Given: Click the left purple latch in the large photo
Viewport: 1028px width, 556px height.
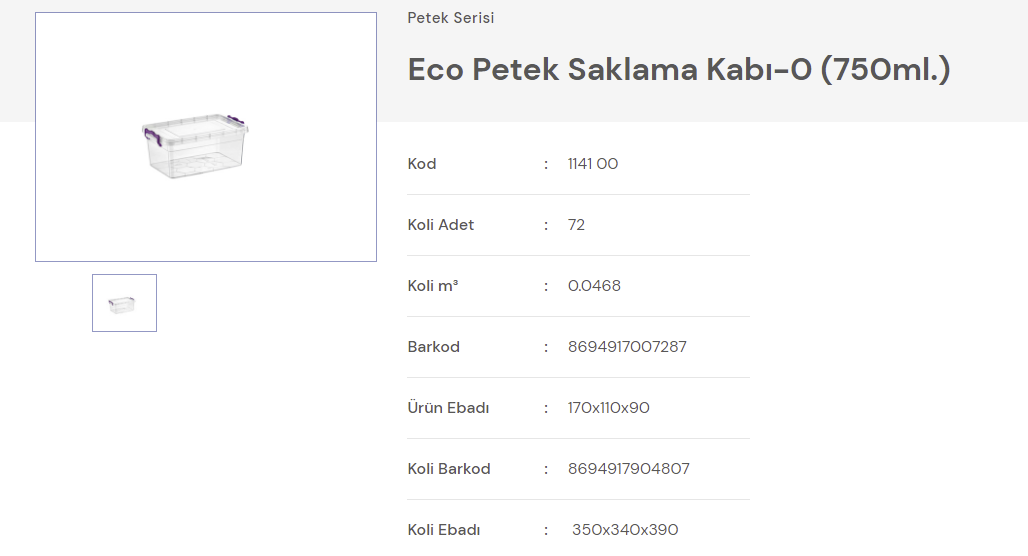Looking at the screenshot, I should (x=150, y=133).
